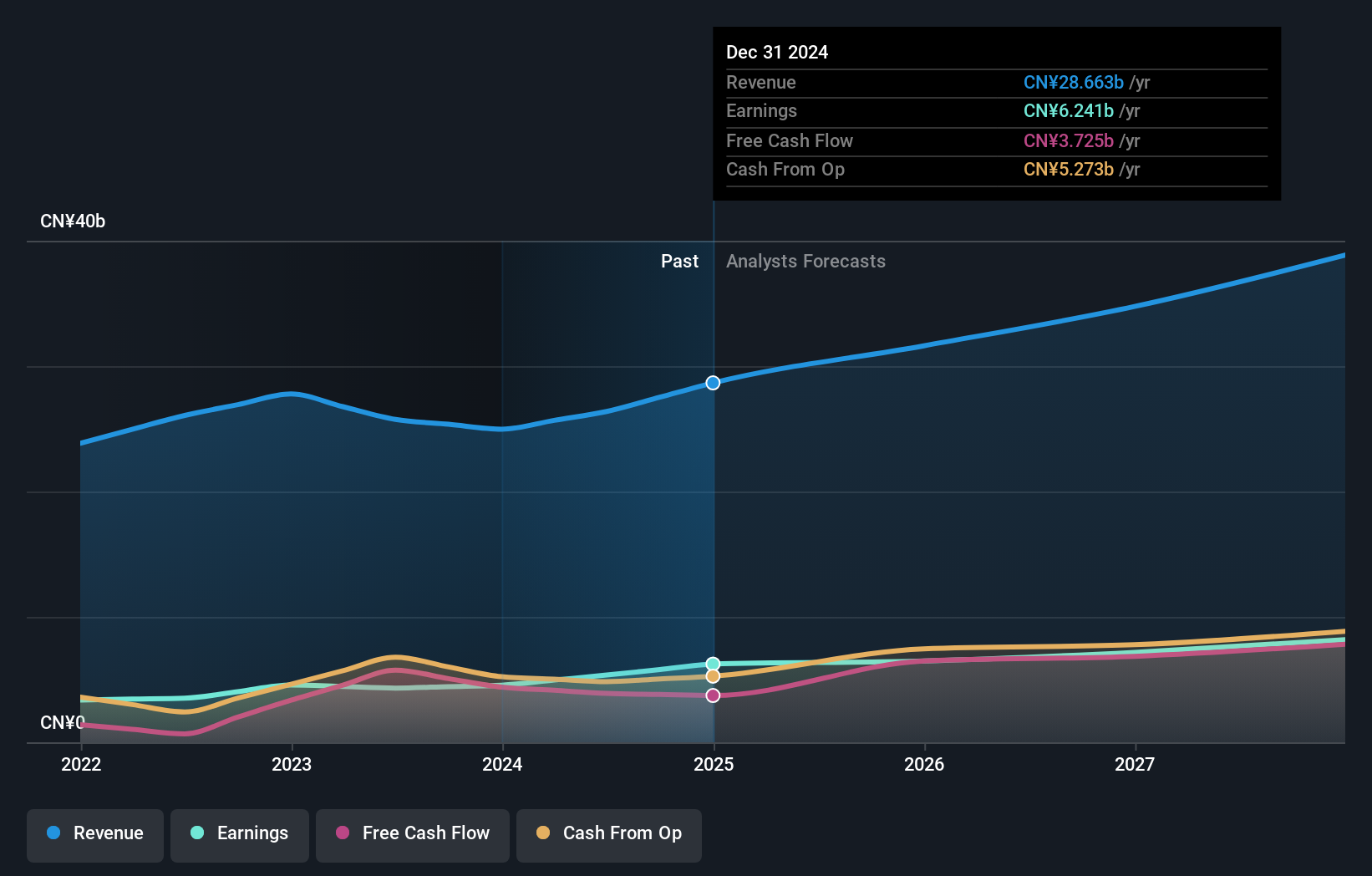Screen dimensions: 1372x876
Task: Expand details for Free Cash Flow tooltip row
Action: coord(790,140)
